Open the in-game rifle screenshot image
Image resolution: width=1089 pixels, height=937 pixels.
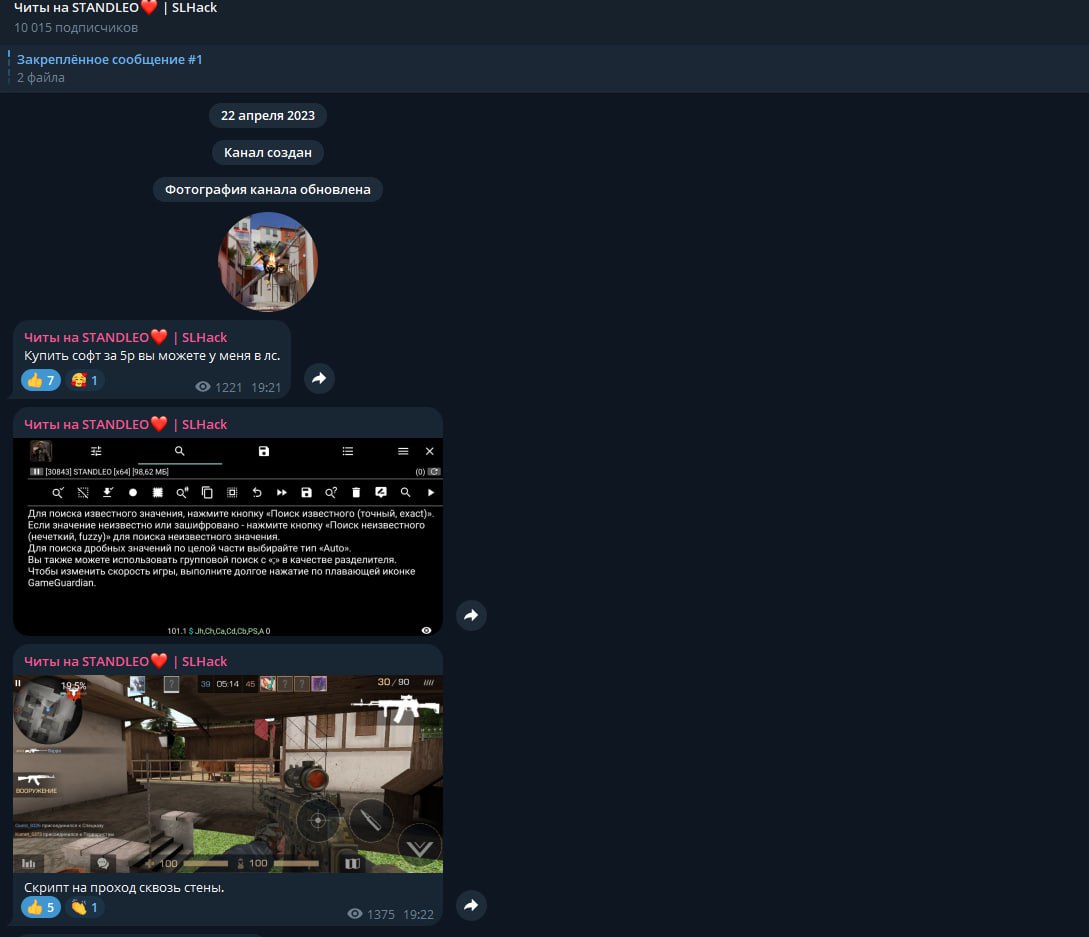pyautogui.click(x=228, y=774)
